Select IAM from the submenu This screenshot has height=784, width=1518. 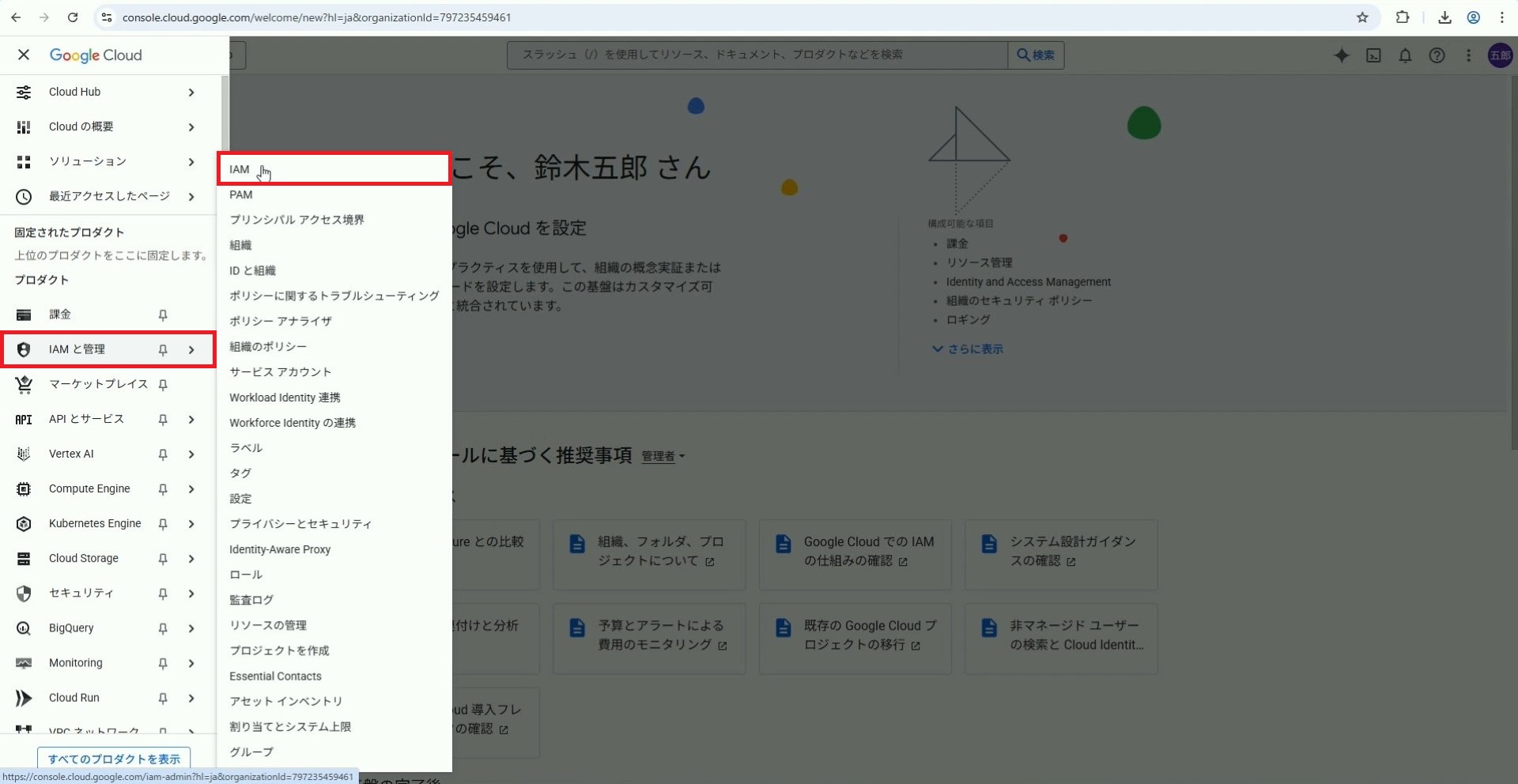pos(240,169)
